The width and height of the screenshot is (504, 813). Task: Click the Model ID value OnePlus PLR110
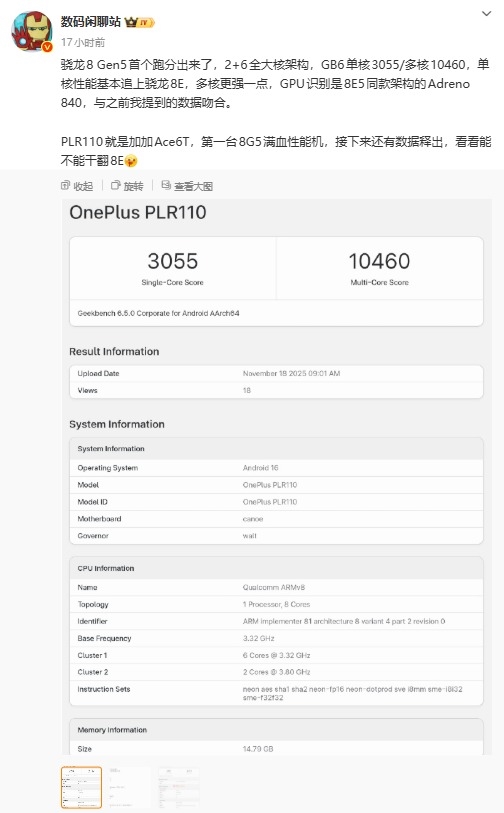click(270, 502)
